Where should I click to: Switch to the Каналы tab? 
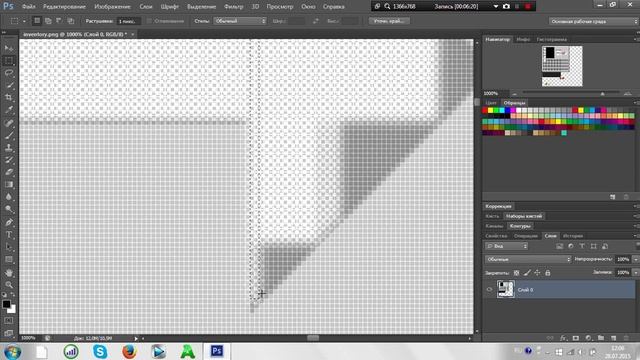(494, 226)
